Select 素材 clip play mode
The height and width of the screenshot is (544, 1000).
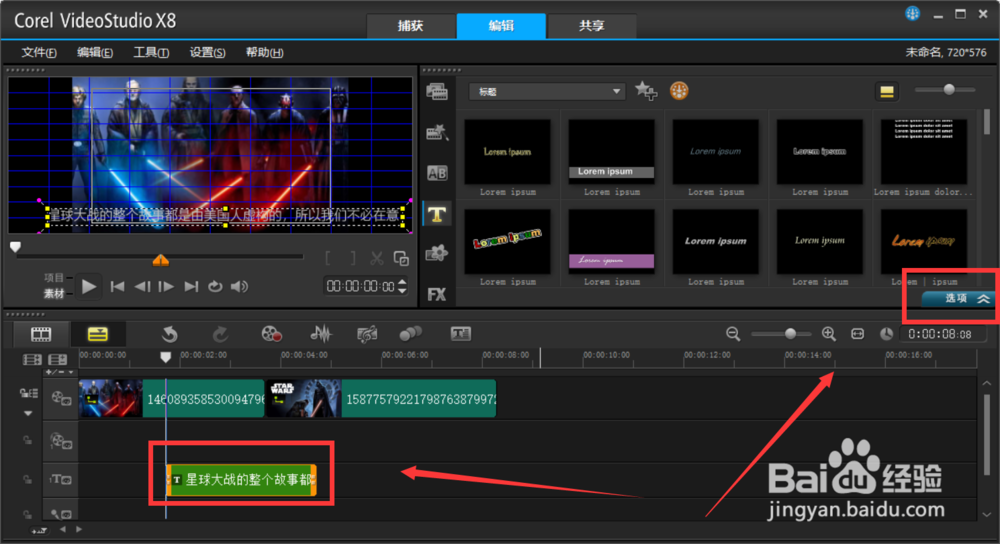click(x=54, y=293)
